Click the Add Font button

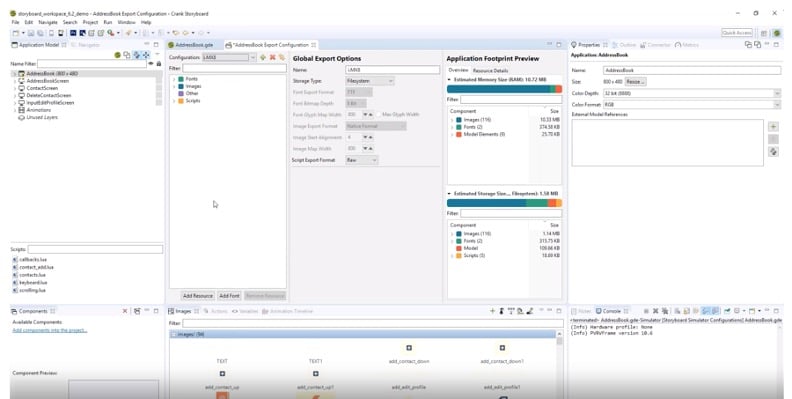click(229, 296)
